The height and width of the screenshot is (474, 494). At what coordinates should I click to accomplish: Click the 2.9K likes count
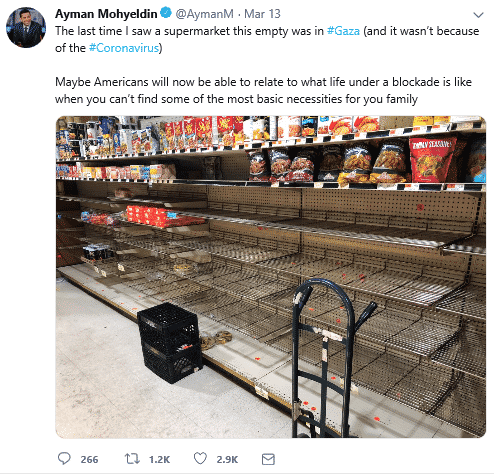coord(227,459)
